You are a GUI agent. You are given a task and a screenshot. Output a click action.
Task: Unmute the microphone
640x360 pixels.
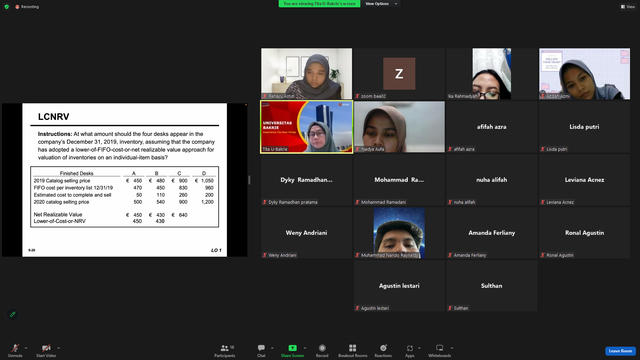[x=15, y=350]
